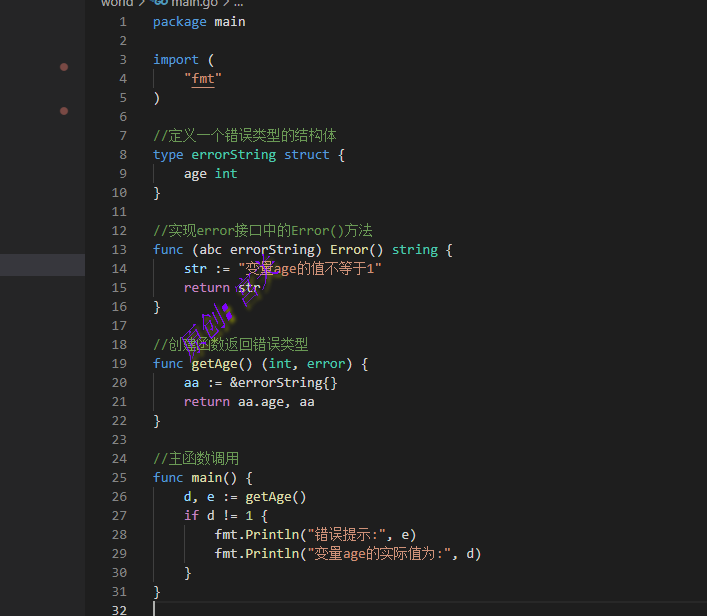Click the Go file icon in the breadcrumb
The image size is (707, 616).
coord(158,3)
